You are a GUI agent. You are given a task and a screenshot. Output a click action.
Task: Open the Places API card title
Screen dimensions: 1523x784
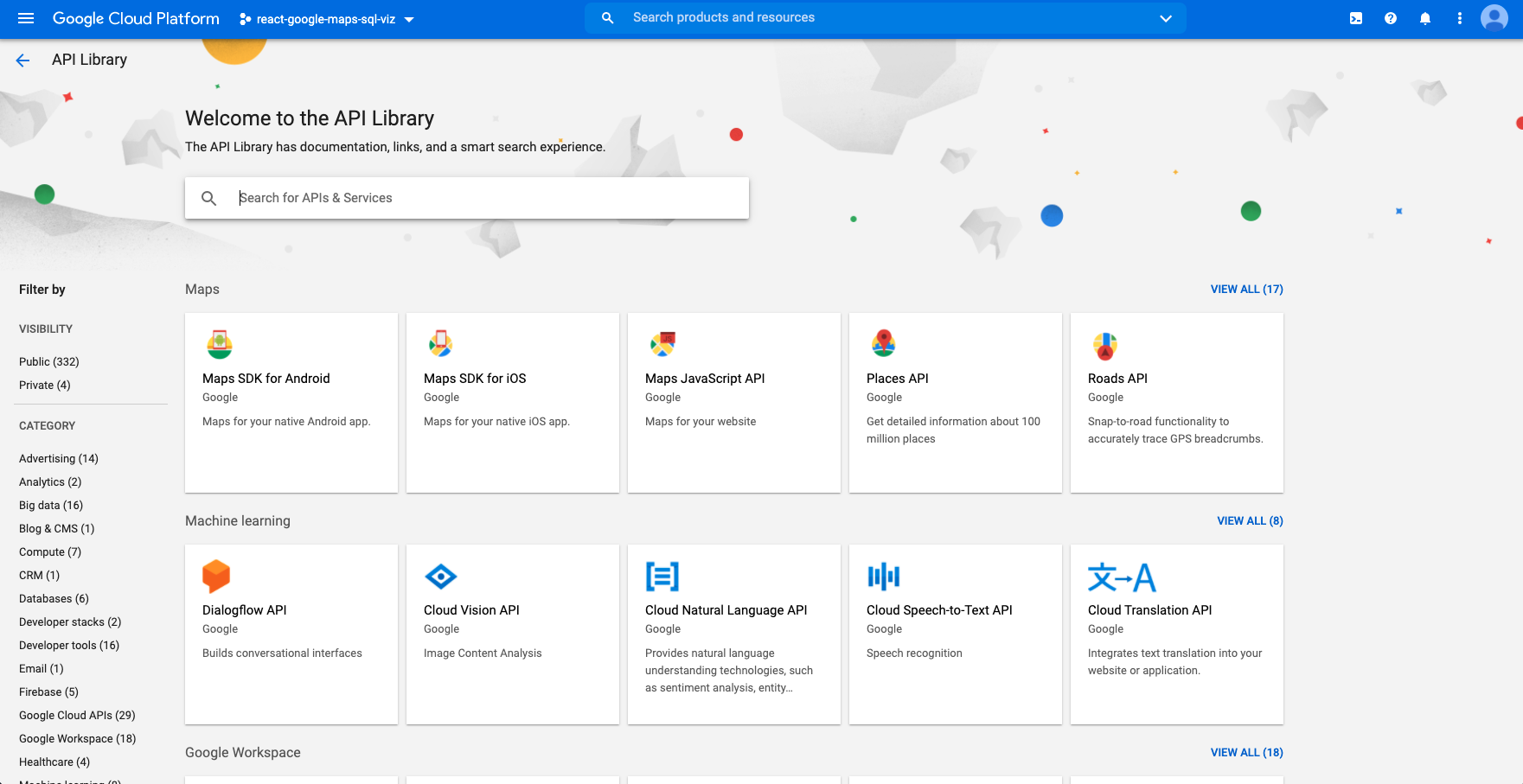898,379
